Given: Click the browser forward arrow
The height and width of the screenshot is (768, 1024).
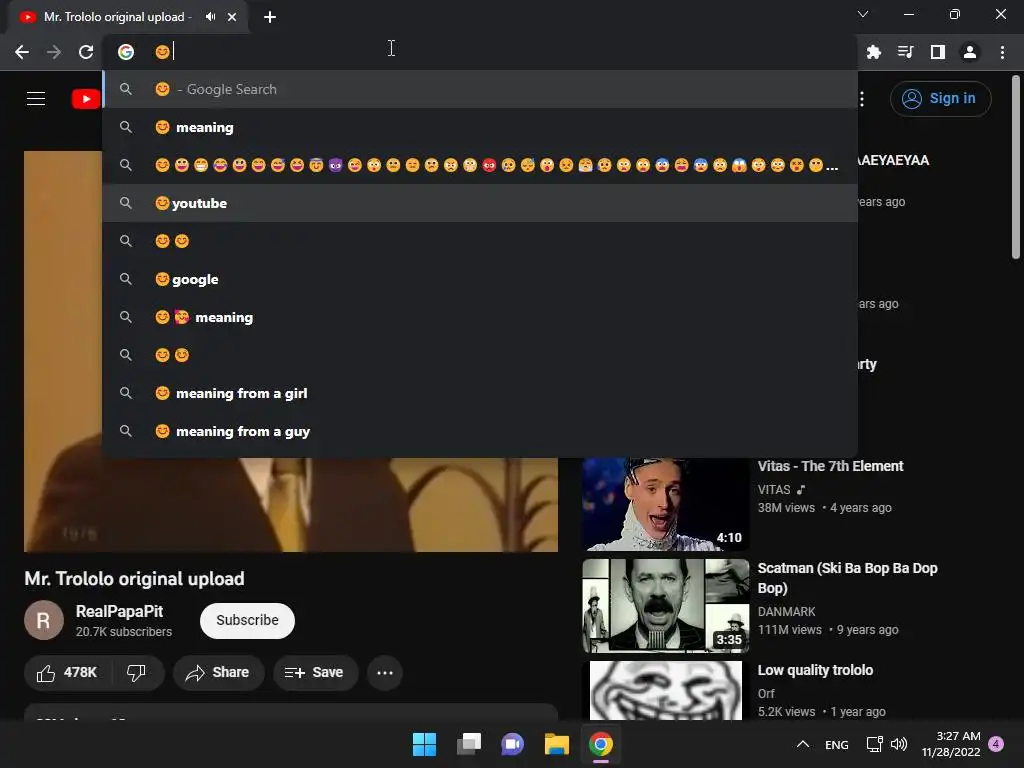Looking at the screenshot, I should pos(54,52).
